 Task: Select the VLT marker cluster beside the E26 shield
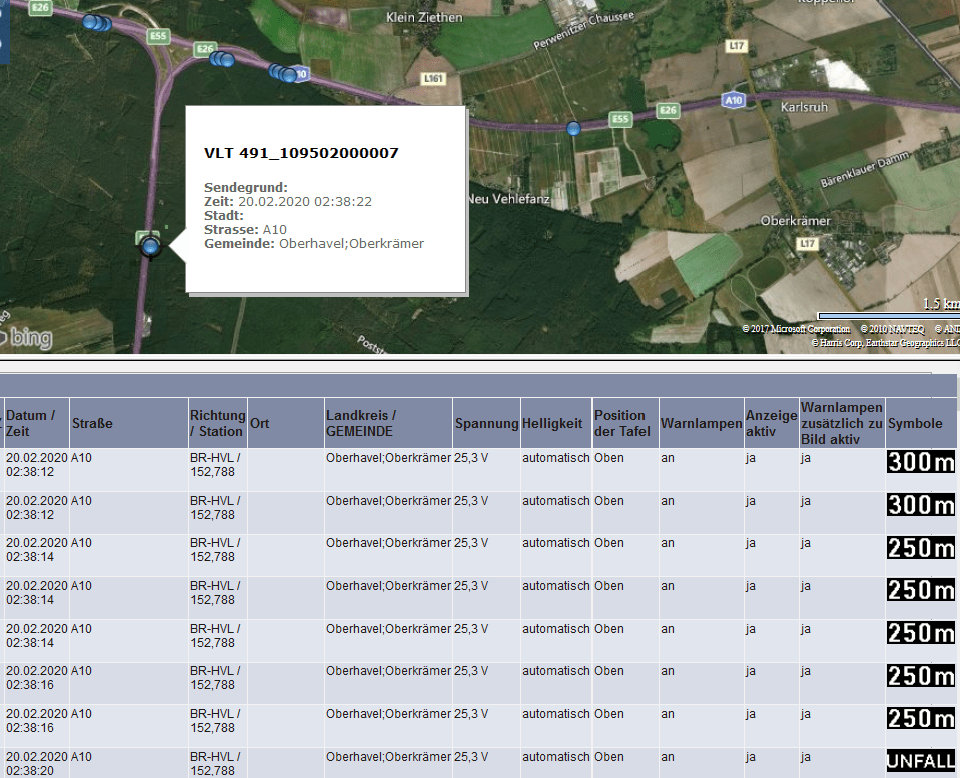click(x=221, y=58)
